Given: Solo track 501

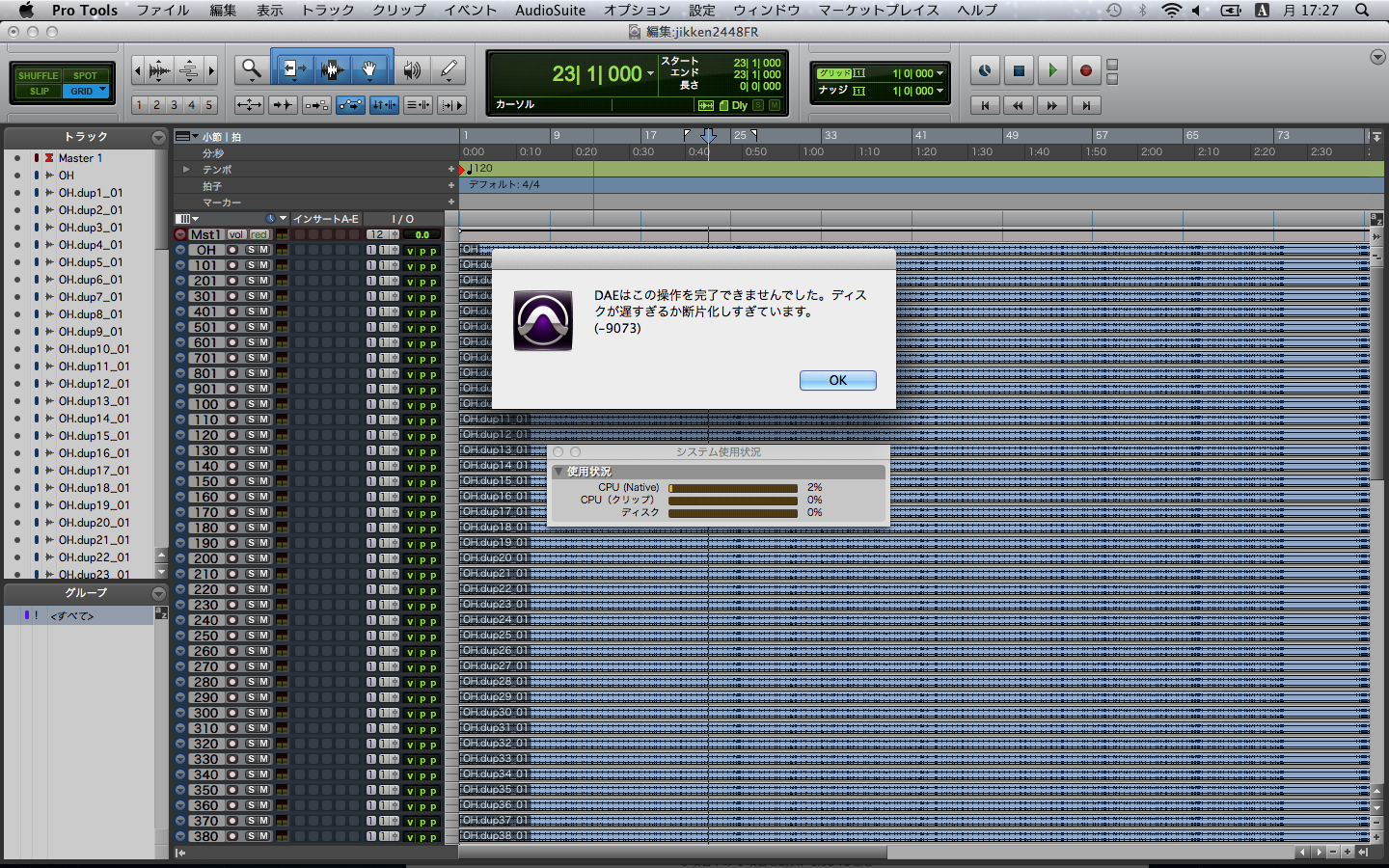Looking at the screenshot, I should coord(251,327).
